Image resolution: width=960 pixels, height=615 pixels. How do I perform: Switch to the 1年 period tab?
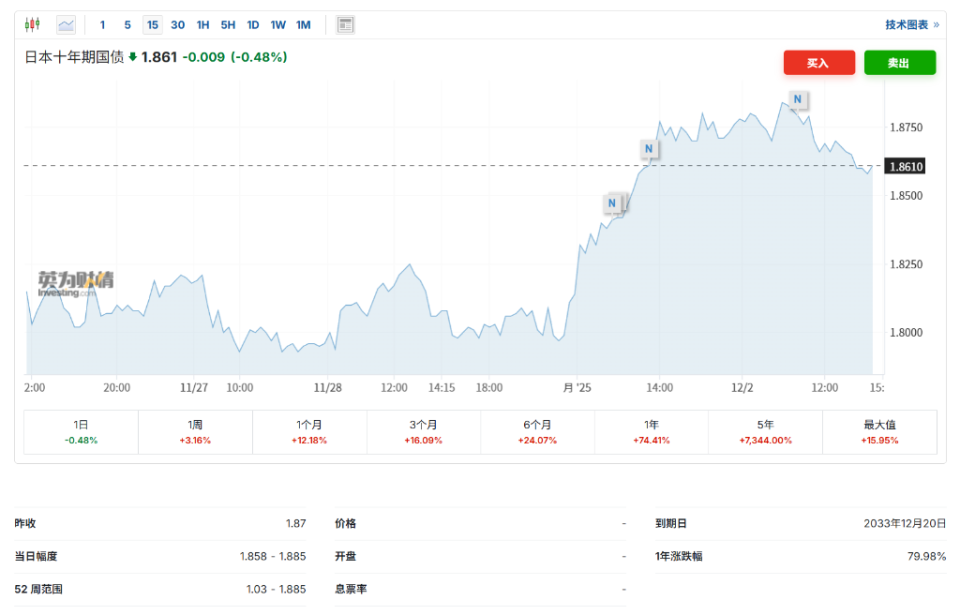(651, 432)
